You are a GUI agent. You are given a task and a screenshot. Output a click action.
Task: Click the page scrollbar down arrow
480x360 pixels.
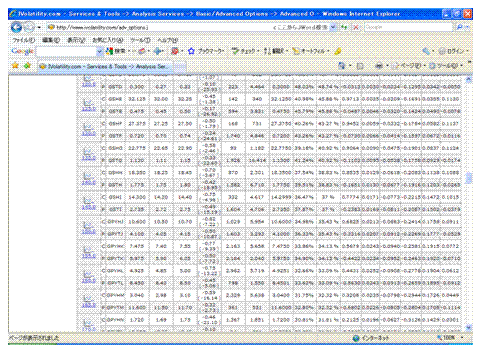[x=468, y=328]
